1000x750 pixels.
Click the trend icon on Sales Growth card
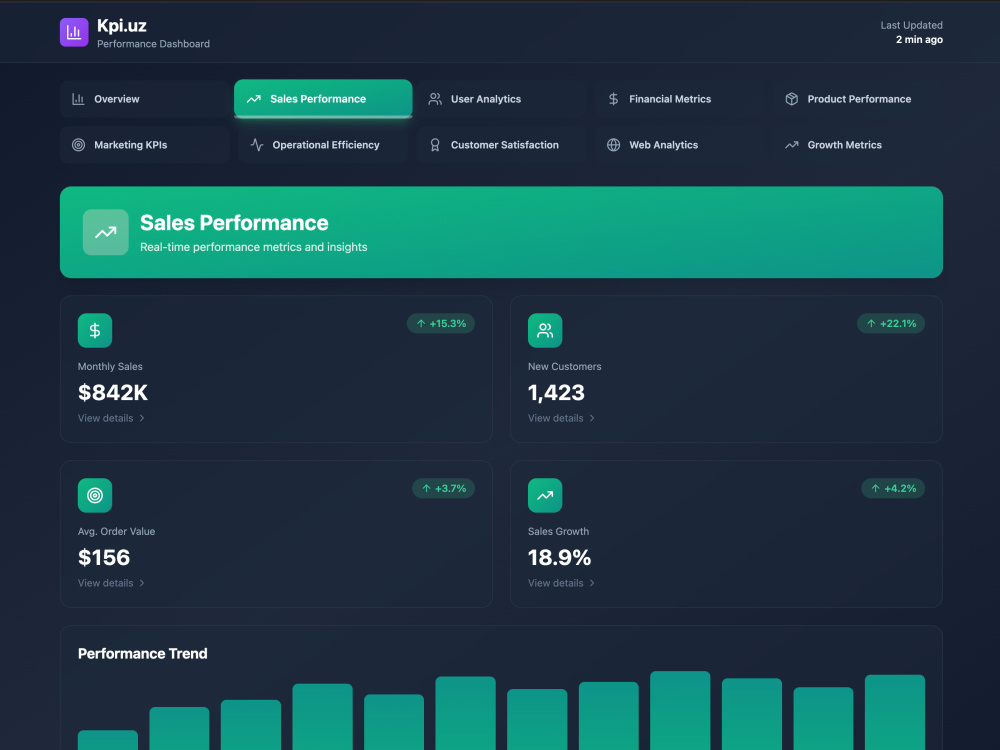click(545, 496)
